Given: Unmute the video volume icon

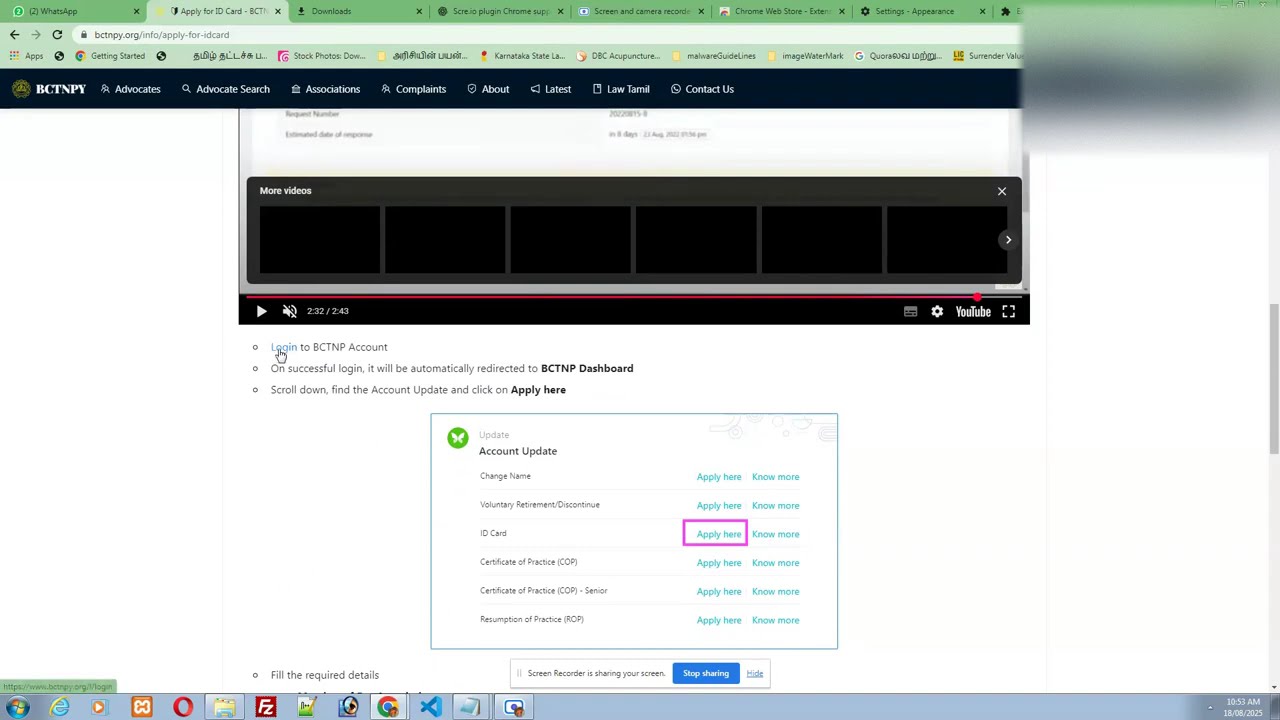Looking at the screenshot, I should tap(289, 311).
